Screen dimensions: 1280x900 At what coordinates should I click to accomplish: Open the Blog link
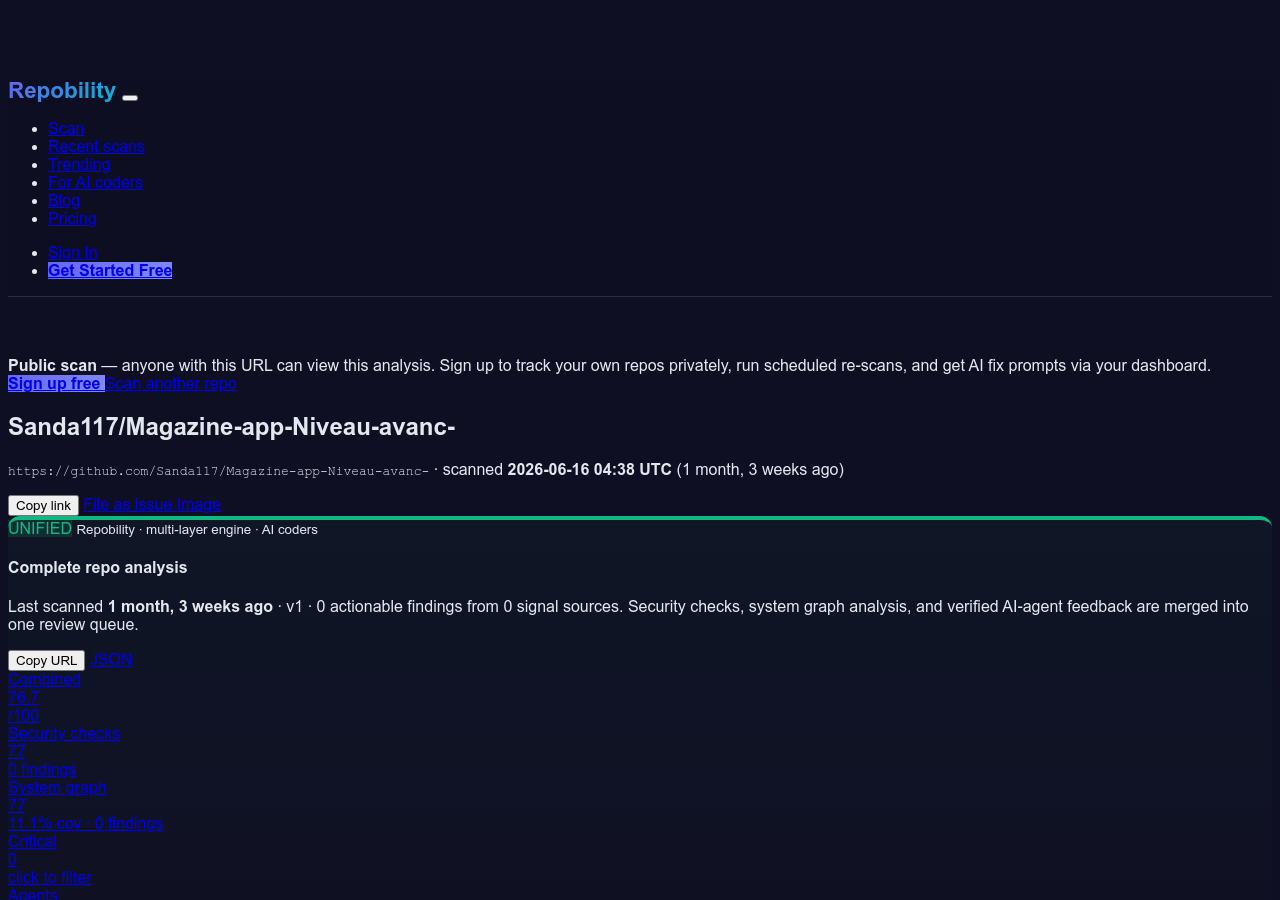pyautogui.click(x=64, y=200)
